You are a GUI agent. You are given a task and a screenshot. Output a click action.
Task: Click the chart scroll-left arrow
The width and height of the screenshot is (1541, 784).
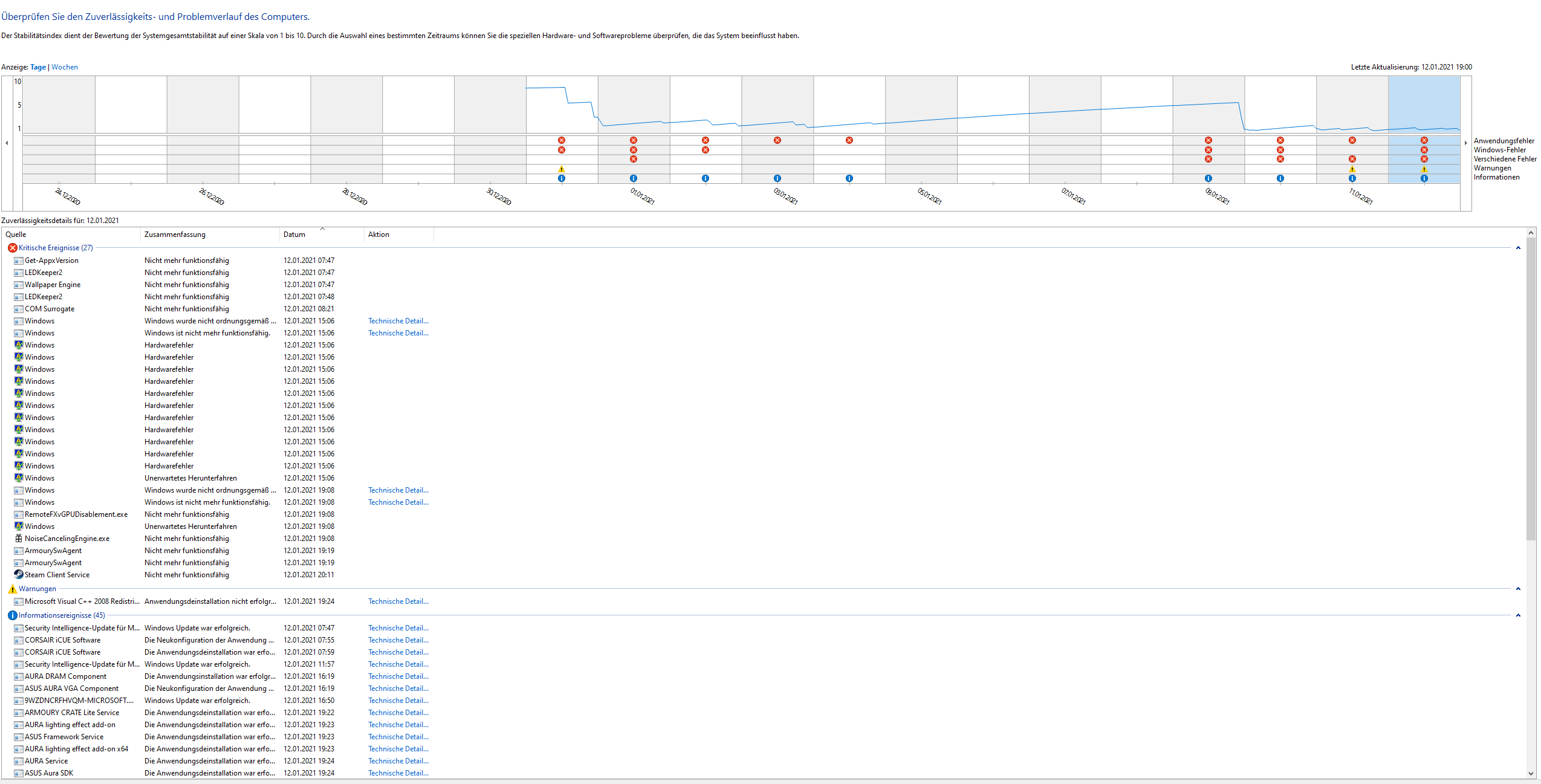[x=7, y=143]
